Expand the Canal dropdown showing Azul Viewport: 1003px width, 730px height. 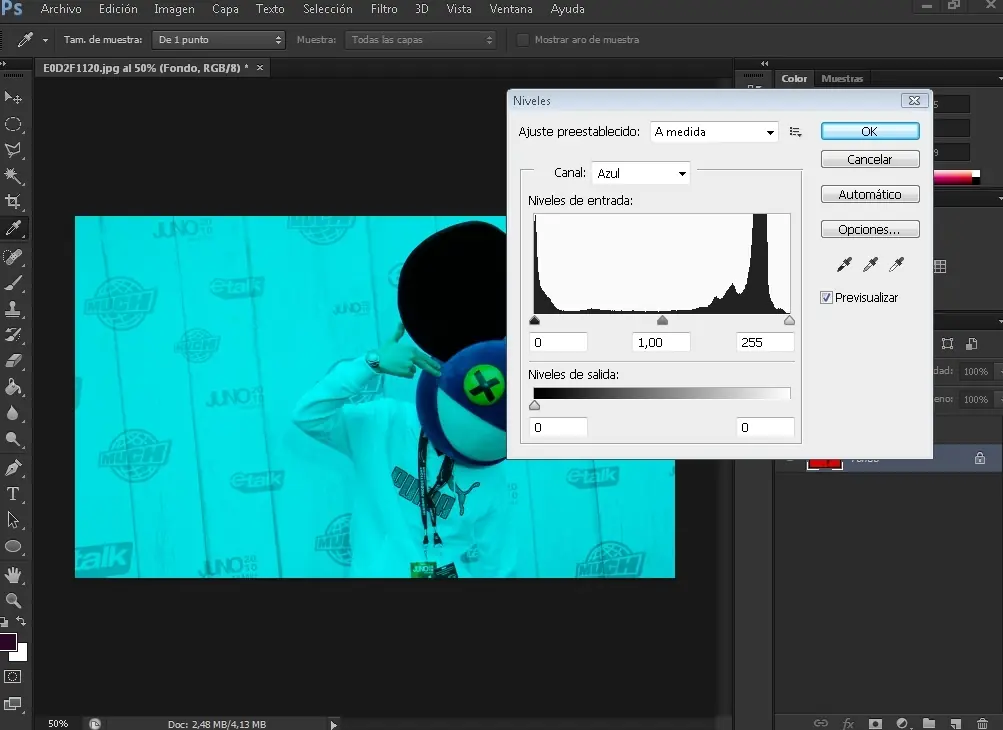point(641,173)
